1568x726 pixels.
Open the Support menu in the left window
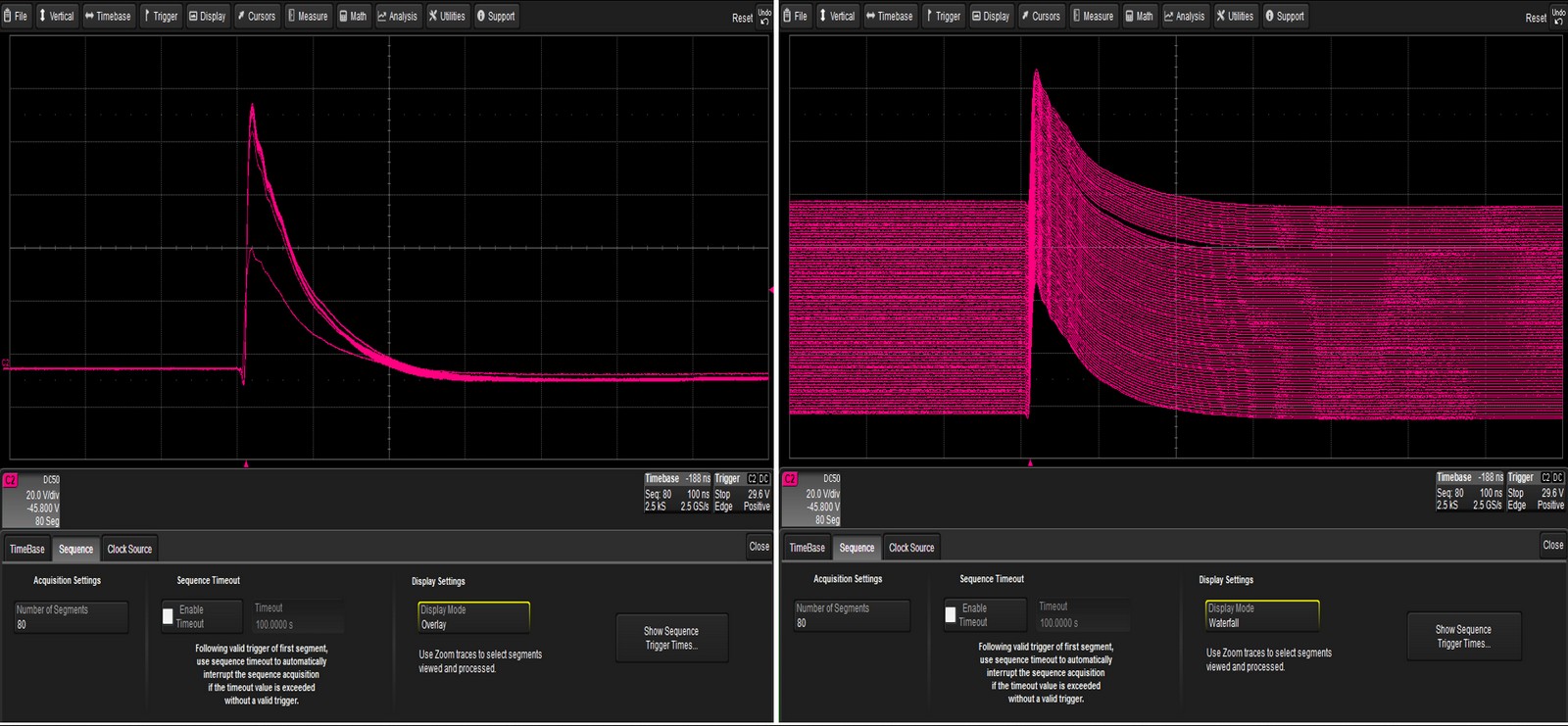pos(496,16)
